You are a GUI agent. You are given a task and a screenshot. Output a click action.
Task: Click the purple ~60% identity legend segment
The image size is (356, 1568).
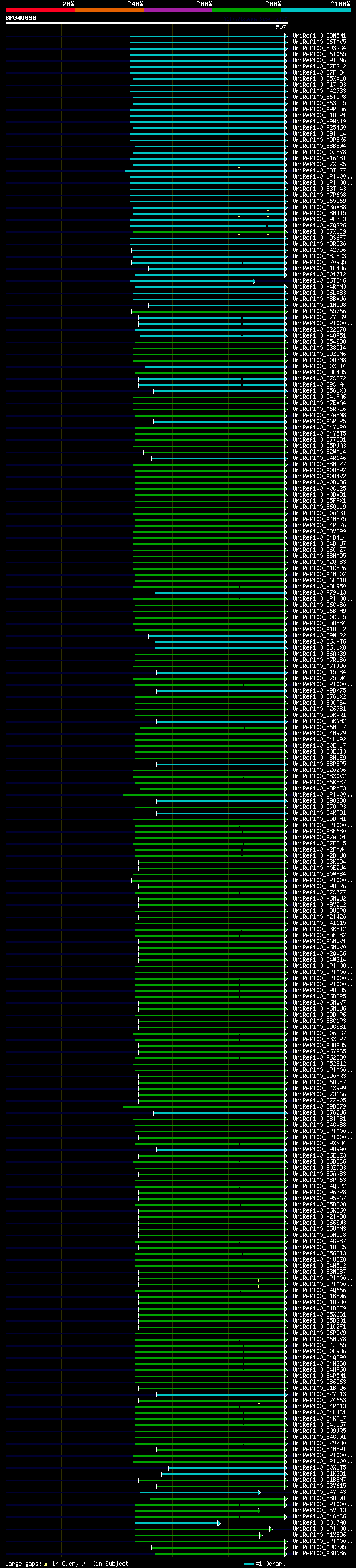tap(179, 10)
